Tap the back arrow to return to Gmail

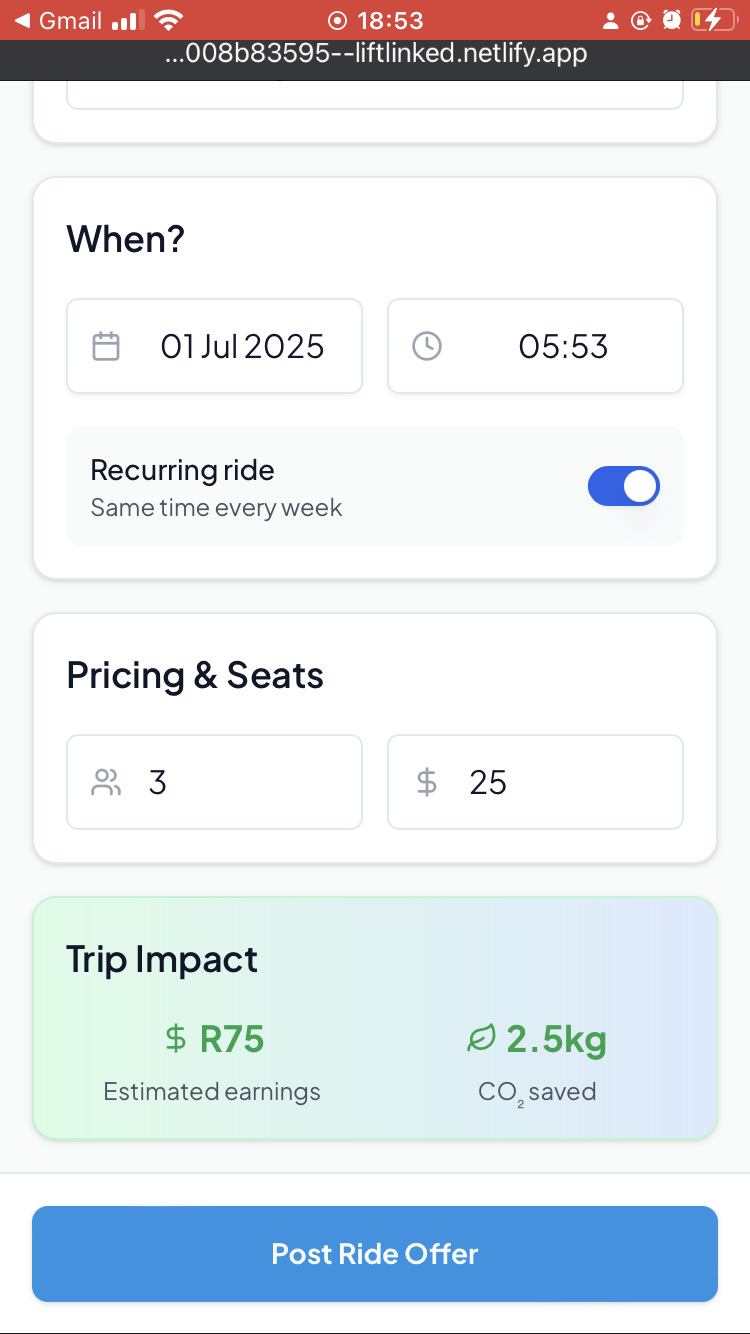(22, 20)
